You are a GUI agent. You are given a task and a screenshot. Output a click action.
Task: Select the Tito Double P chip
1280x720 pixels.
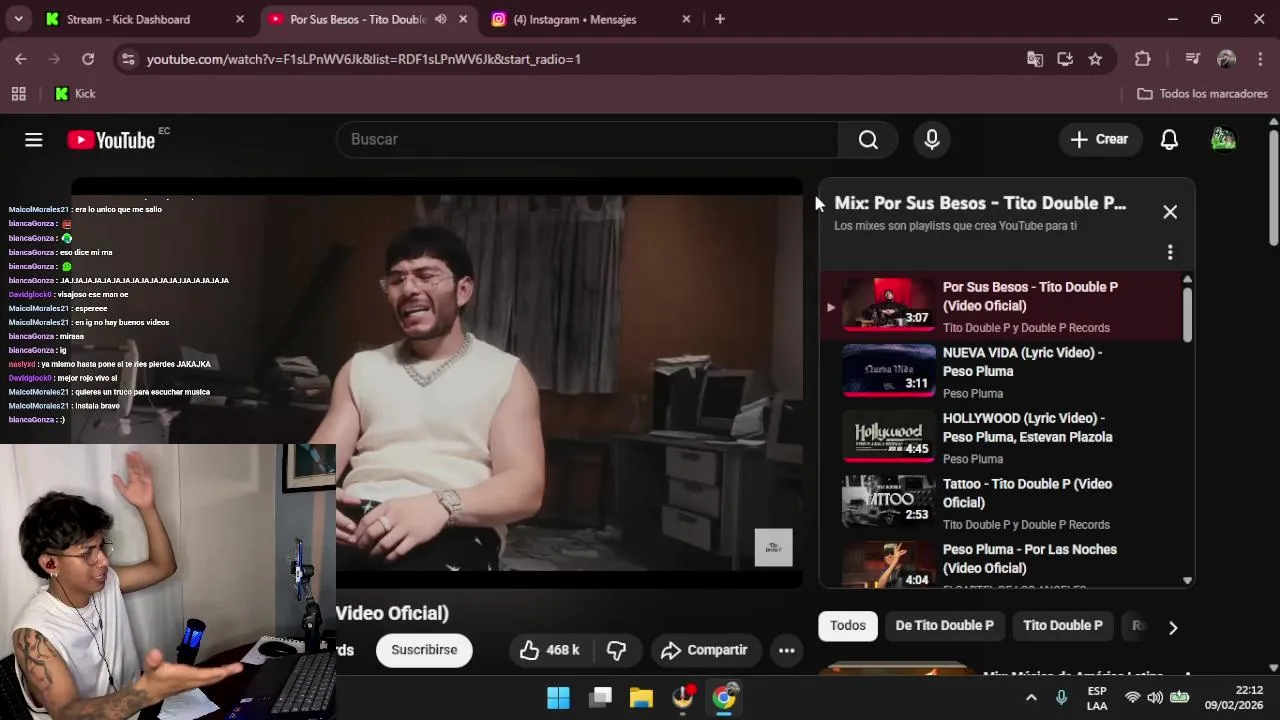(1062, 626)
